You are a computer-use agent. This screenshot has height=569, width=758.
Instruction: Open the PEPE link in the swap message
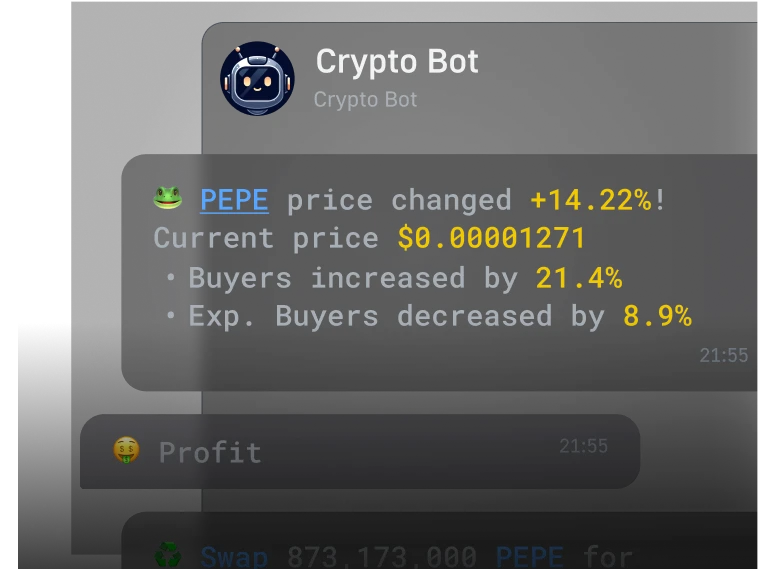[529, 557]
